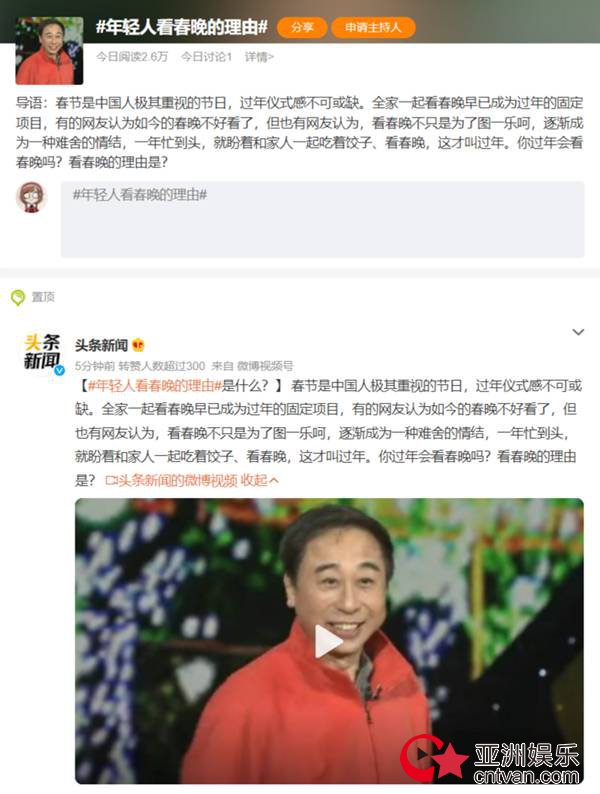Collapse the post with 收起 toggle

(260, 480)
